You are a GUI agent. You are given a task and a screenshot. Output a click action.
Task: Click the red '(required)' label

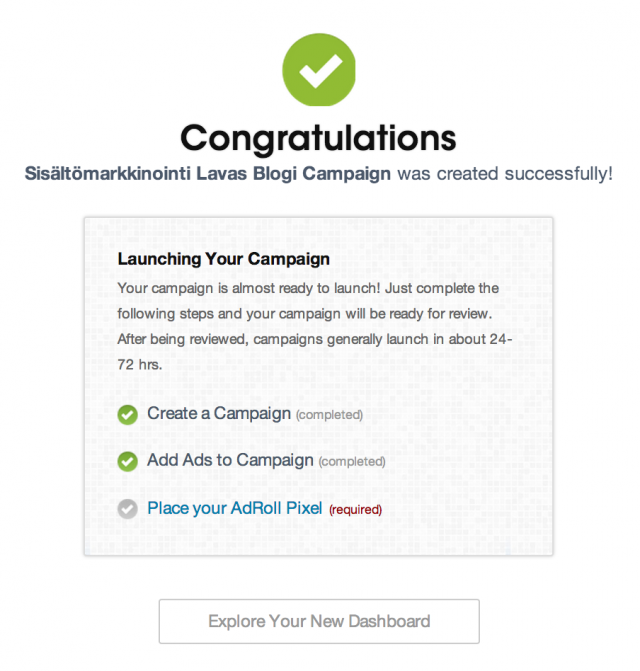coord(355,510)
